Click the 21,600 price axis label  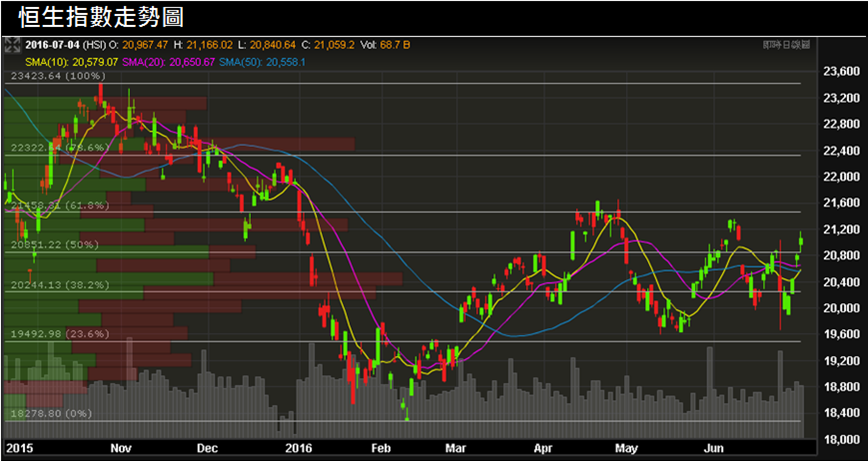(841, 203)
